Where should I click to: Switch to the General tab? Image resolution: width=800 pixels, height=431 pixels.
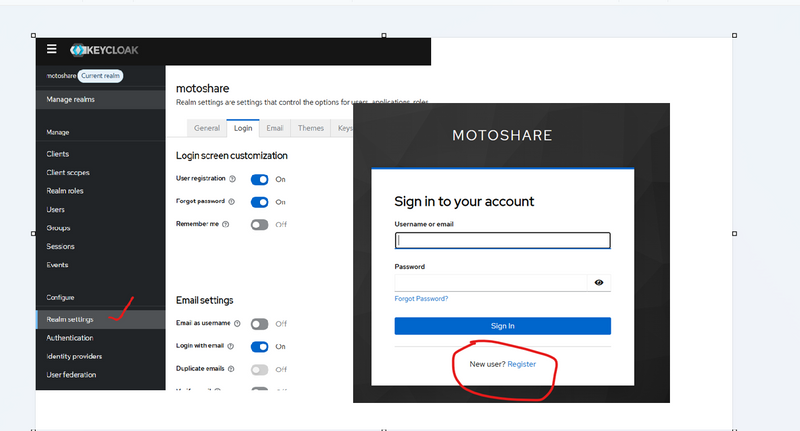click(207, 128)
